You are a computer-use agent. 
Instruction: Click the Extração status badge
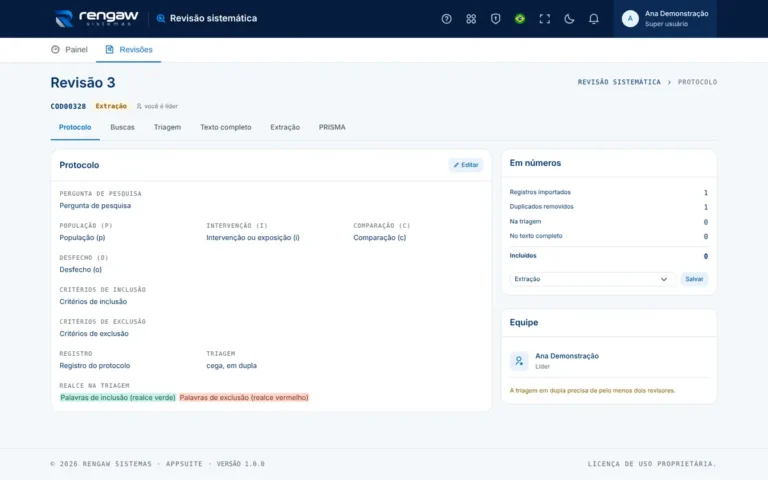111,106
